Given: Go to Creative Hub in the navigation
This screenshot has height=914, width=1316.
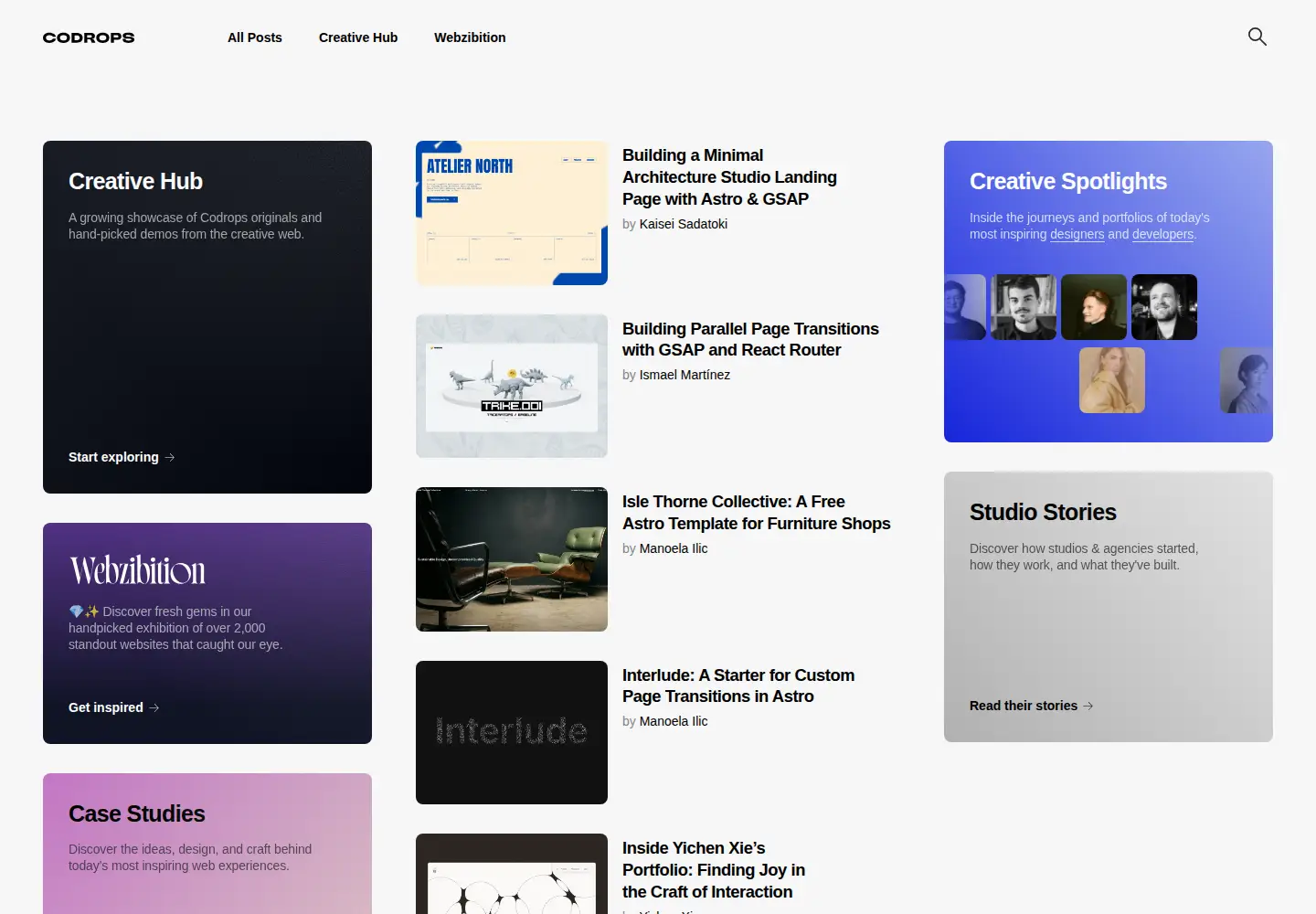Looking at the screenshot, I should click(x=358, y=37).
